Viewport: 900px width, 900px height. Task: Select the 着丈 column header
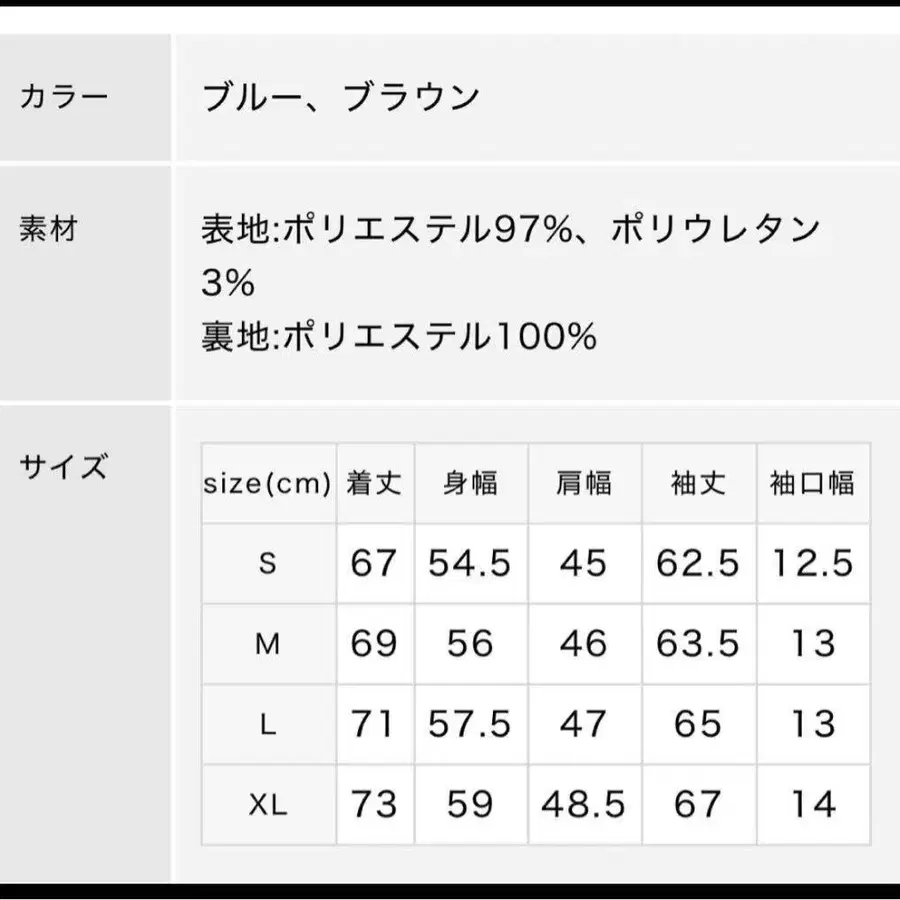point(374,484)
